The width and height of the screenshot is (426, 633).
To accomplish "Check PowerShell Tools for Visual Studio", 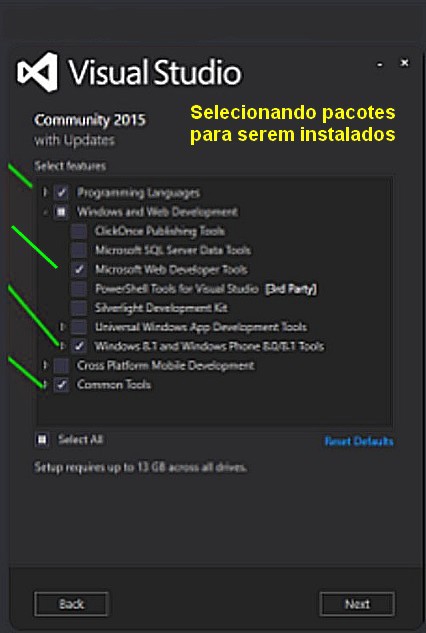I will 79,289.
